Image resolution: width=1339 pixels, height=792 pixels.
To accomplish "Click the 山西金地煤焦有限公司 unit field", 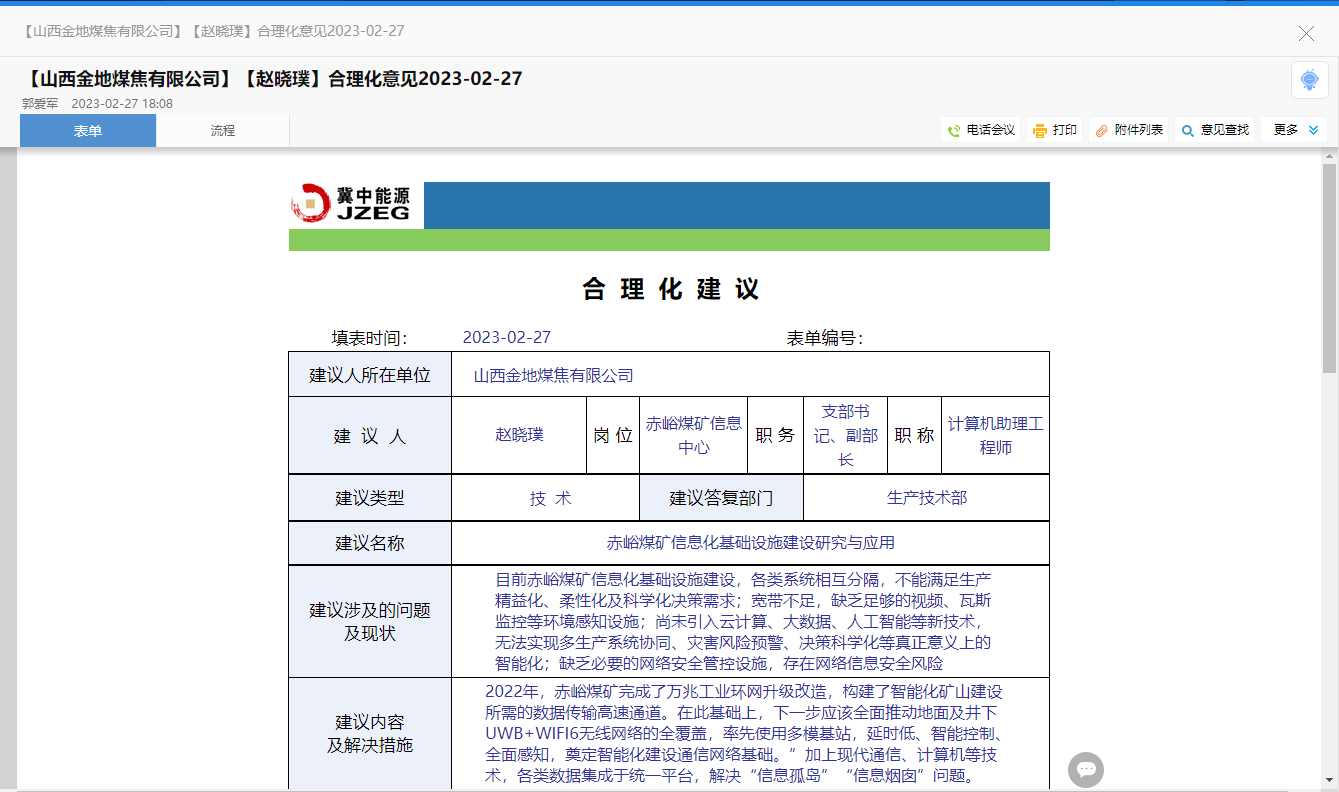I will [x=750, y=375].
